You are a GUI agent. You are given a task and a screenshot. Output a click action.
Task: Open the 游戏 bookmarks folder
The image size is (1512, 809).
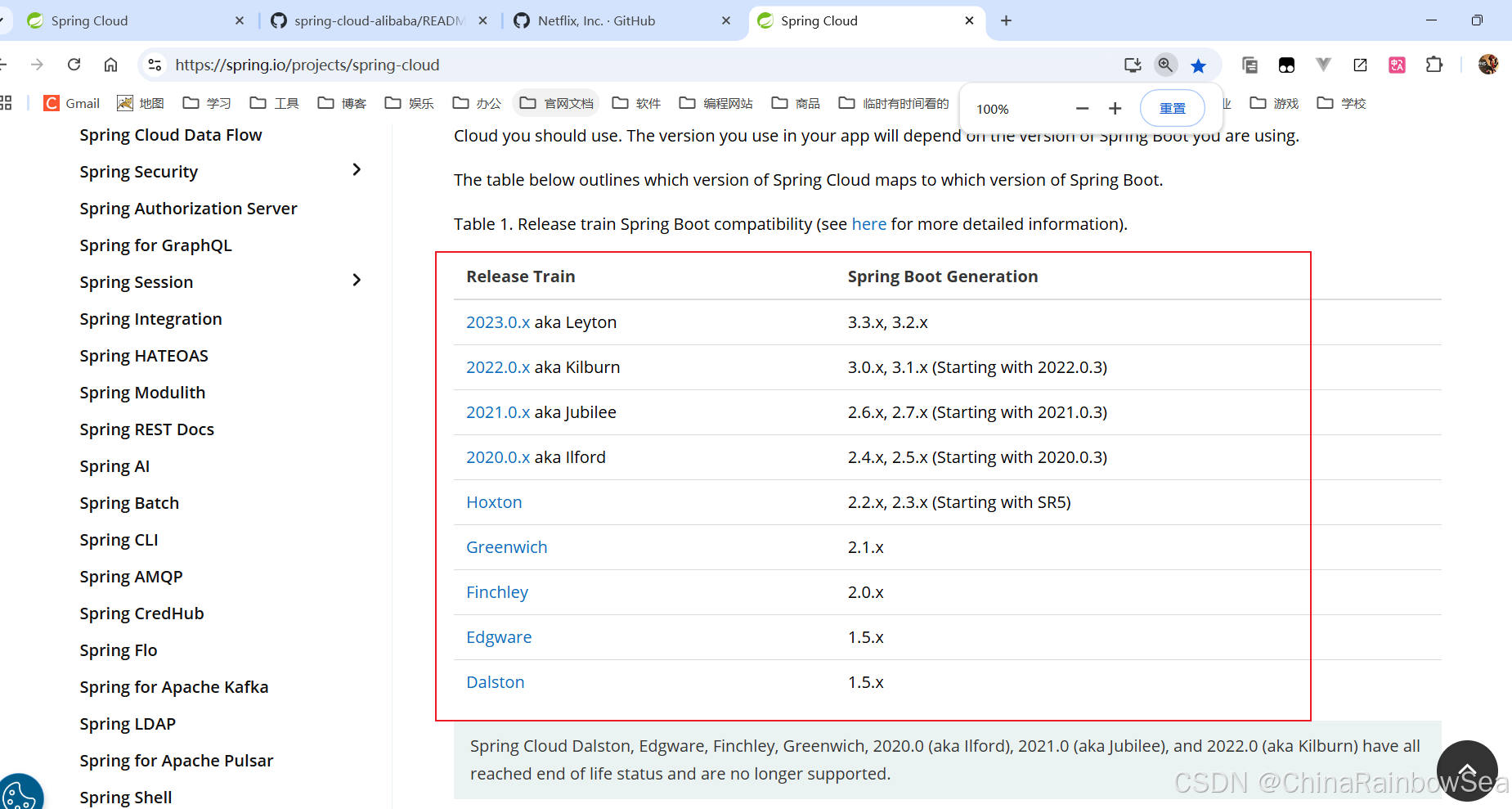coord(1275,103)
